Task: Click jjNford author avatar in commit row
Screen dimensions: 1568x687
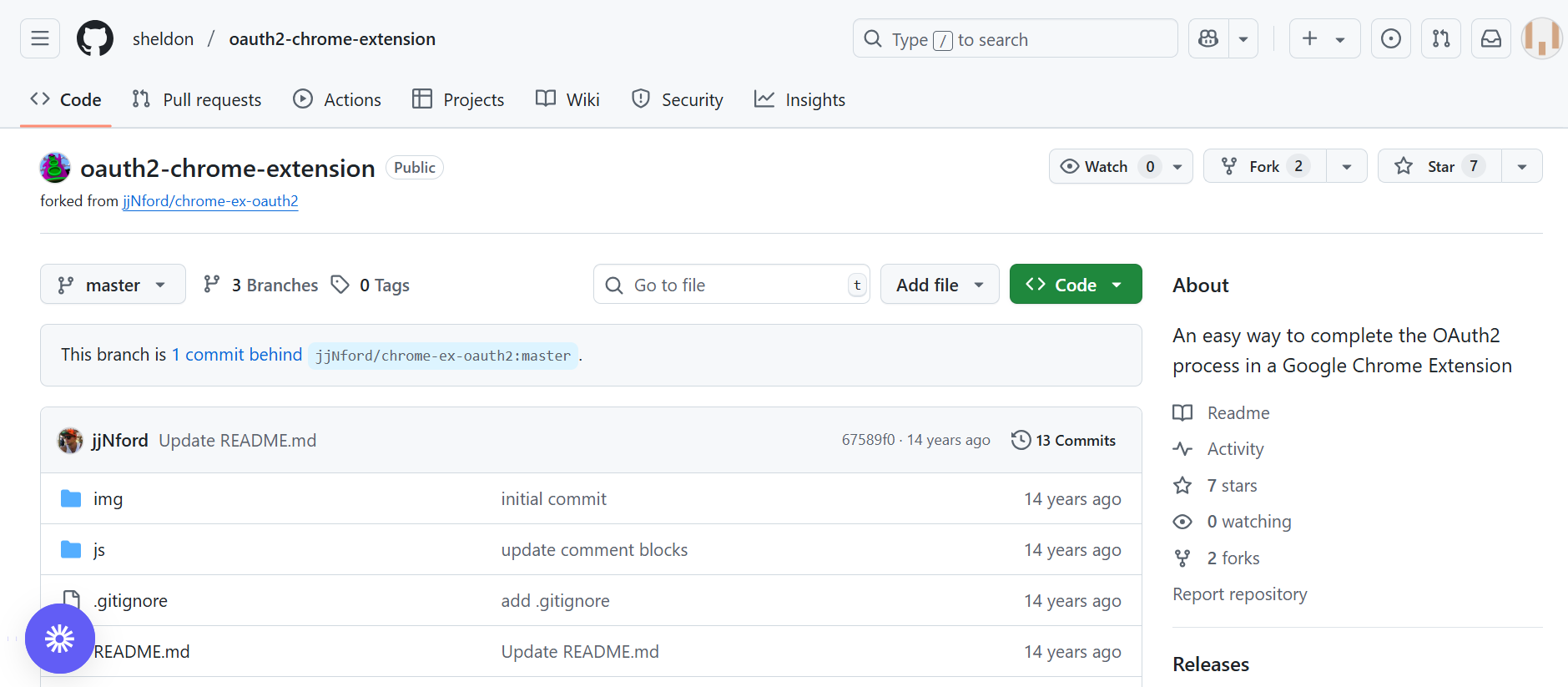Action: pyautogui.click(x=70, y=440)
